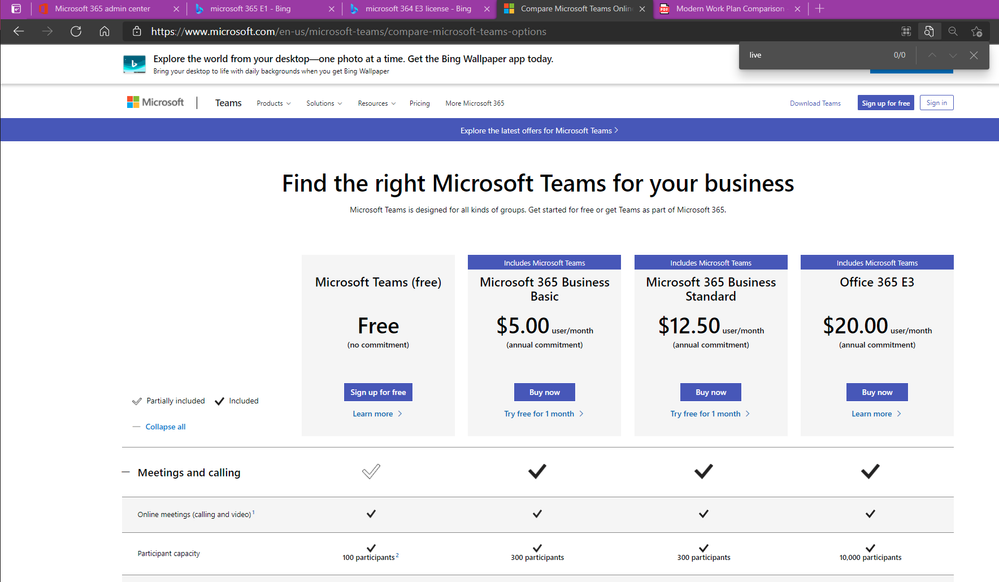Click the Bing Wallpaper app icon
The width and height of the screenshot is (999, 582).
(x=134, y=64)
